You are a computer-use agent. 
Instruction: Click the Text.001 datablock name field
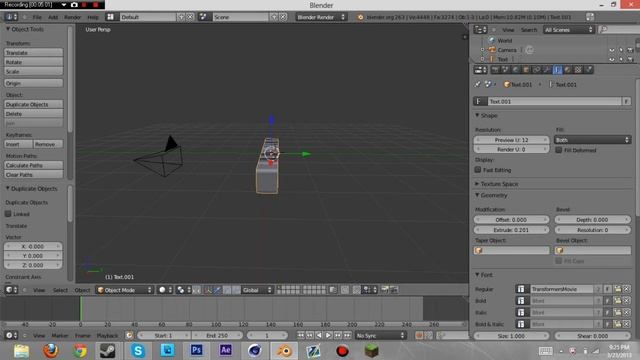pyautogui.click(x=554, y=101)
